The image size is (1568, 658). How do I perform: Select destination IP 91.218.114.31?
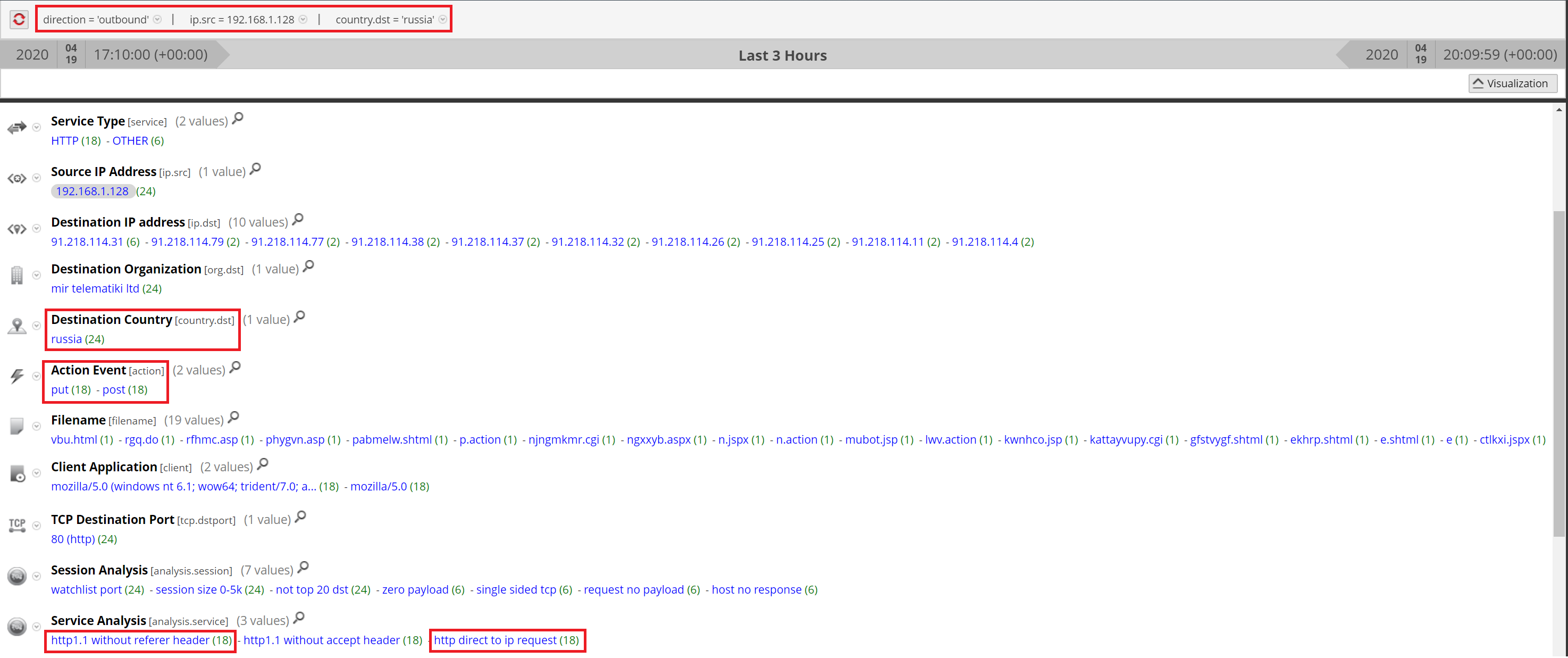coord(87,241)
